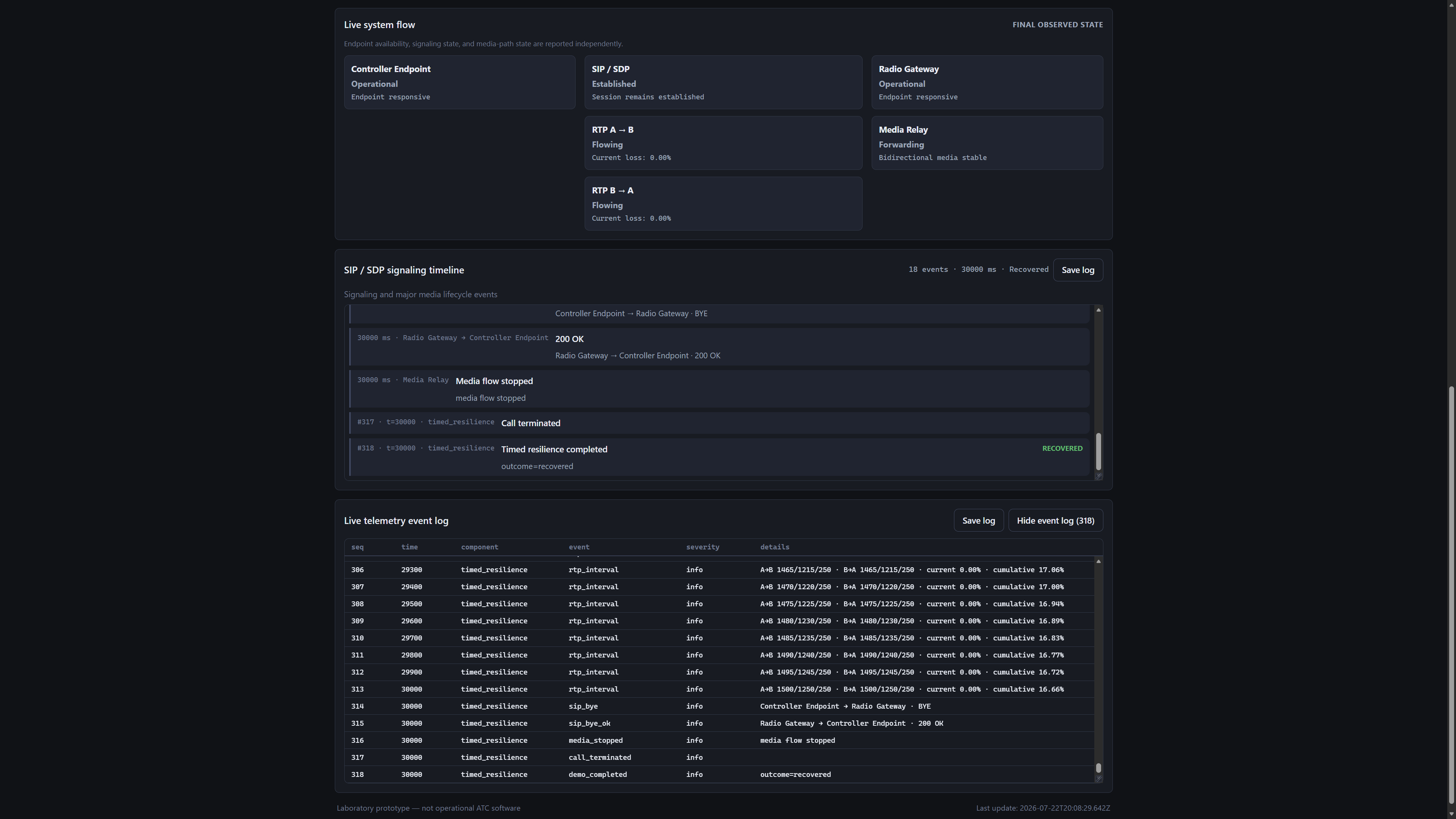This screenshot has height=819, width=1456.
Task: Select the 'Media flow stopped' timeline event
Action: point(719,389)
